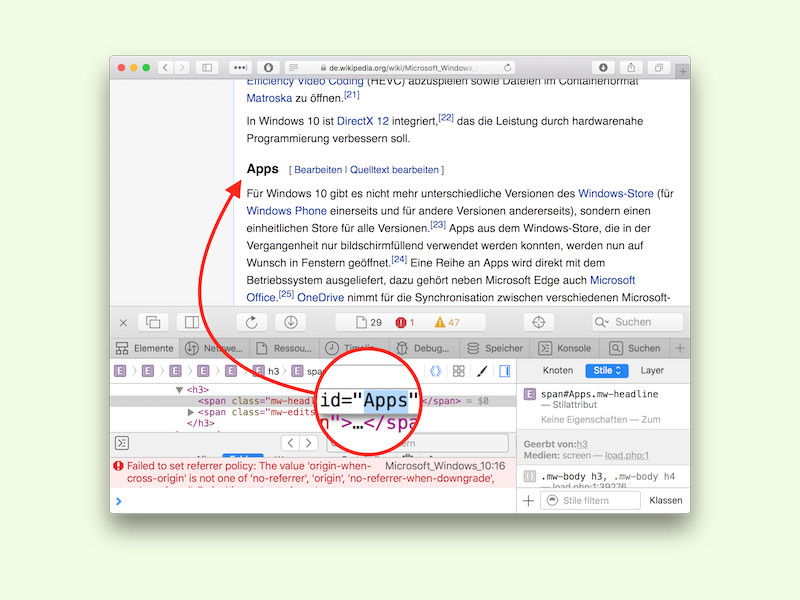Show all tabs overview button

[x=659, y=67]
